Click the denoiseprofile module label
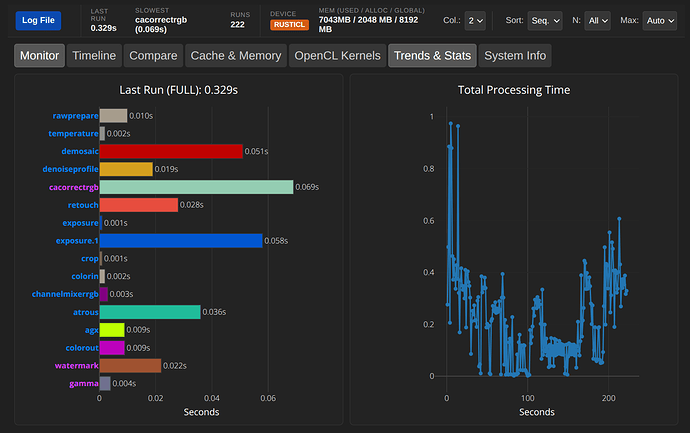Viewport: 690px width, 433px height. [x=63, y=169]
